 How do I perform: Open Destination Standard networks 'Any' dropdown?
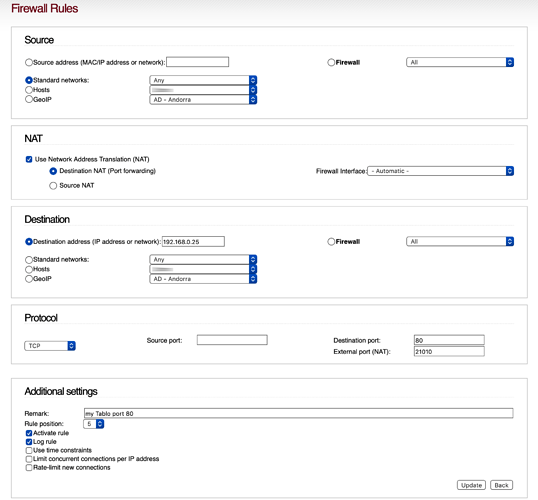point(203,259)
